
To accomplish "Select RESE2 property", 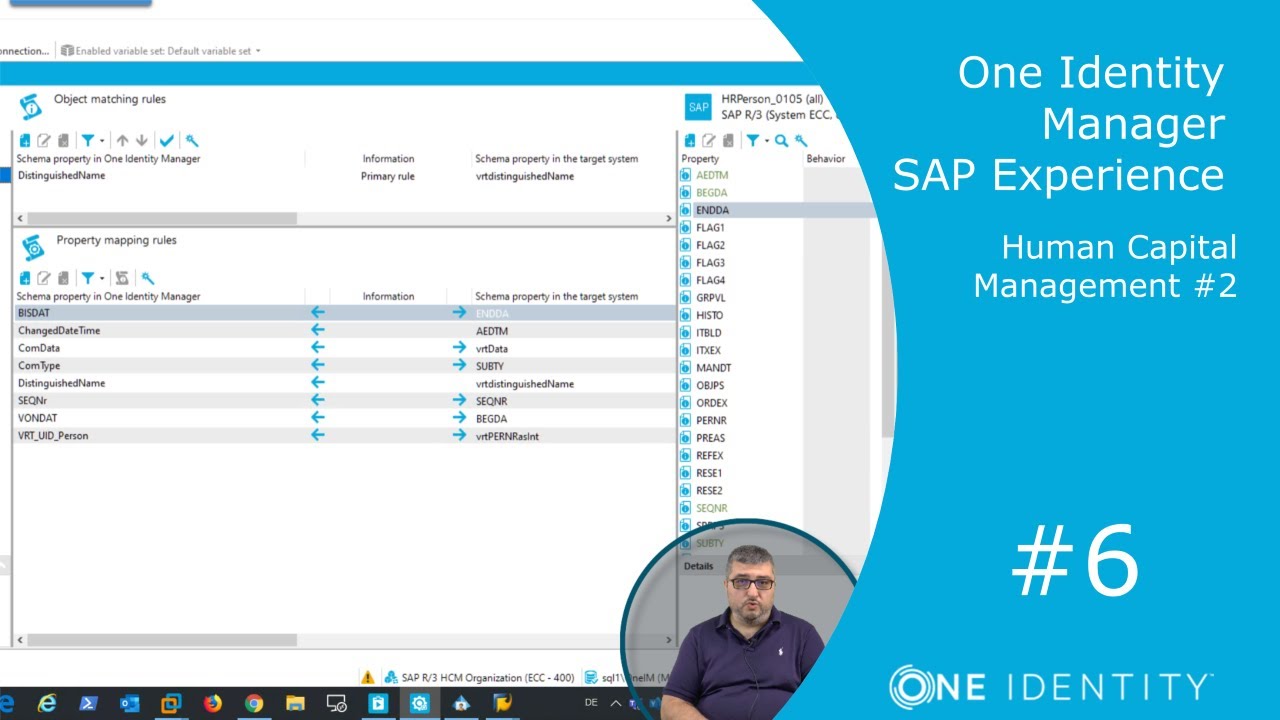I will pos(709,491).
